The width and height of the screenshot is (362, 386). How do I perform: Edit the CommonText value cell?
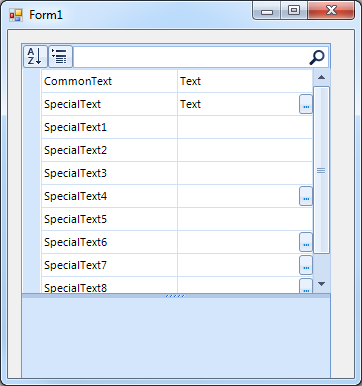coord(245,81)
